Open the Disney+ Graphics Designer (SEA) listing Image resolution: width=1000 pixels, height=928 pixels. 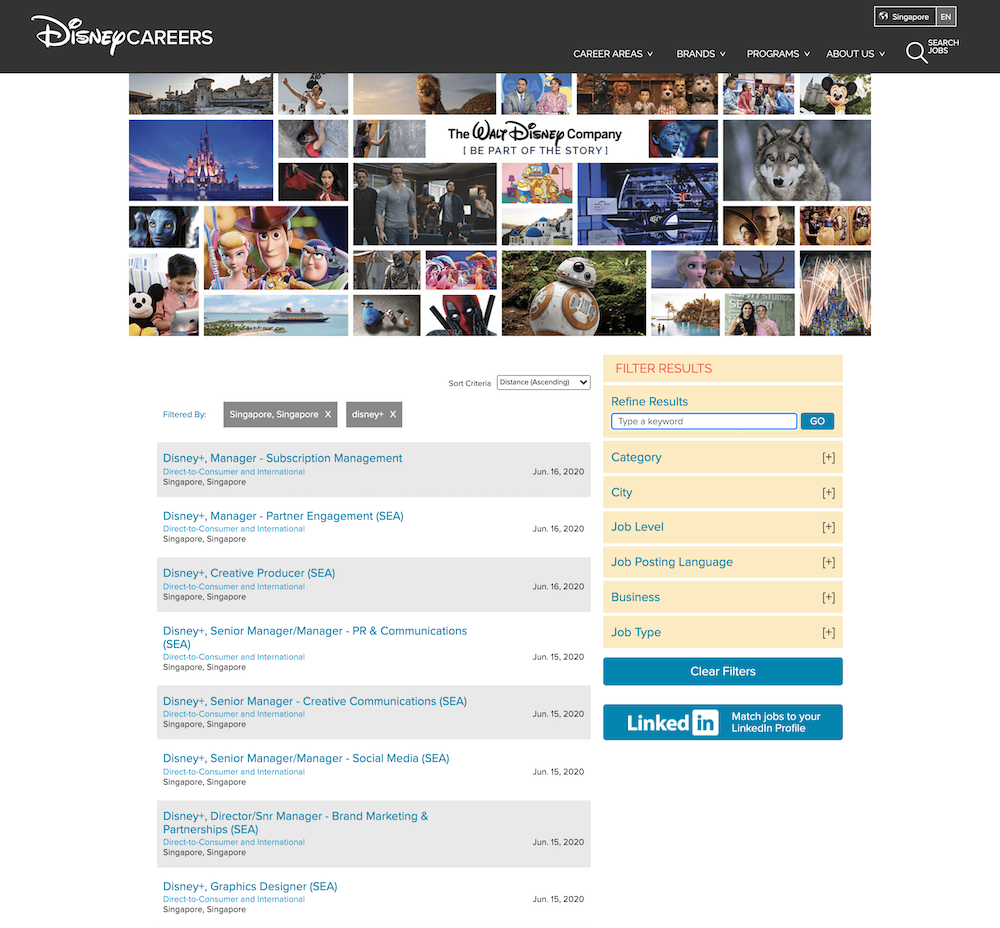tap(250, 886)
